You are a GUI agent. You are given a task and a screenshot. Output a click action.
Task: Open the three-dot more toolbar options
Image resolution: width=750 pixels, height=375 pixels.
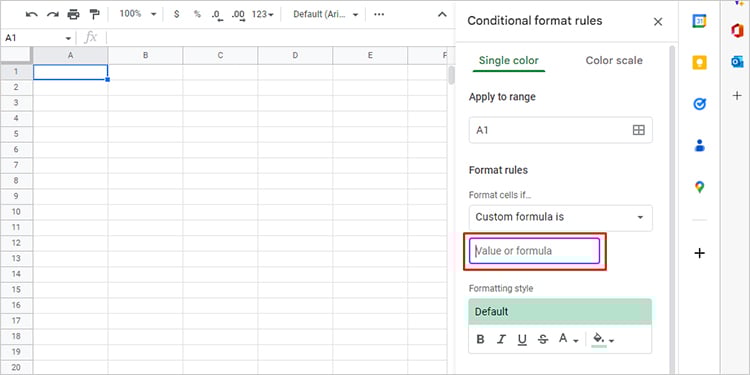tap(379, 14)
